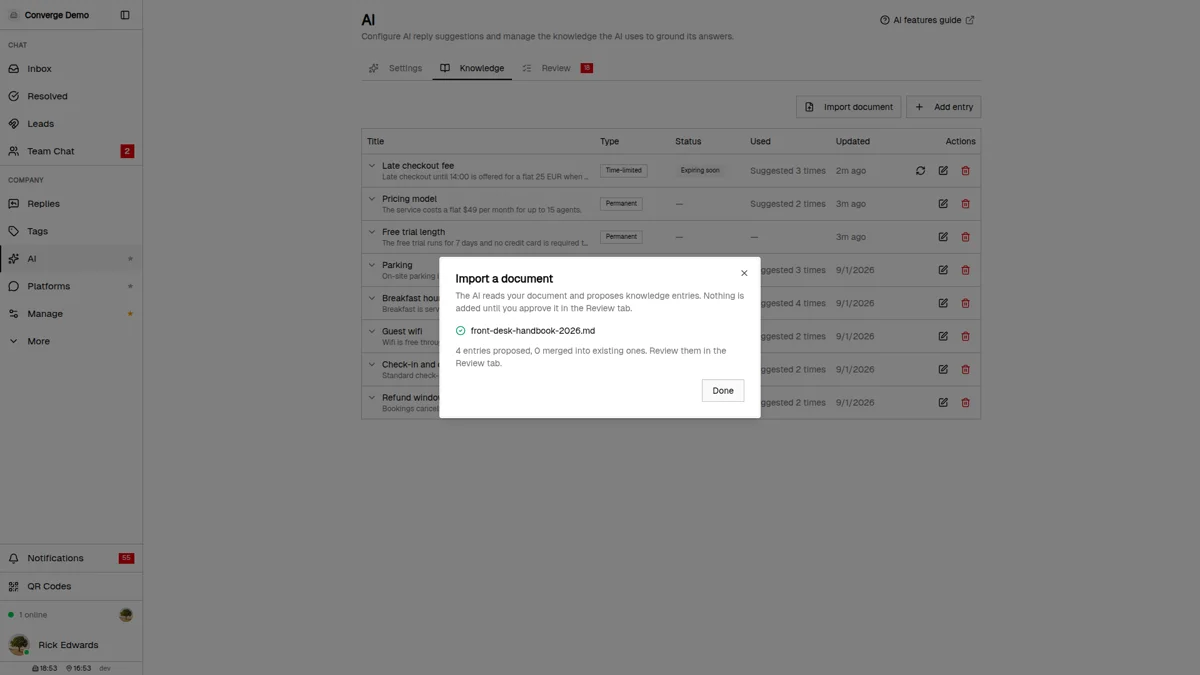
Task: Expand Check-in row chevron
Action: coord(372,364)
